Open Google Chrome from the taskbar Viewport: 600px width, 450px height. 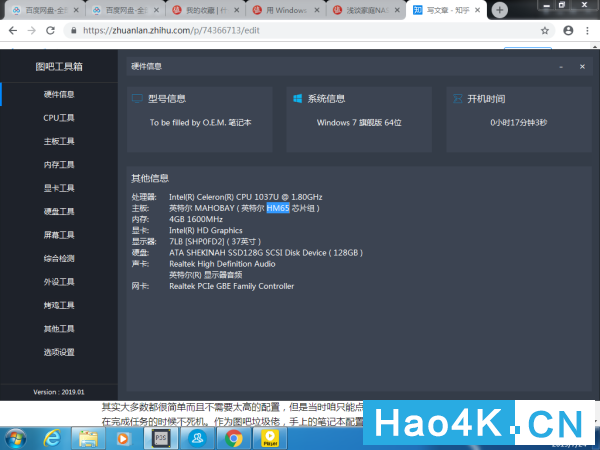pyautogui.click(x=233, y=439)
